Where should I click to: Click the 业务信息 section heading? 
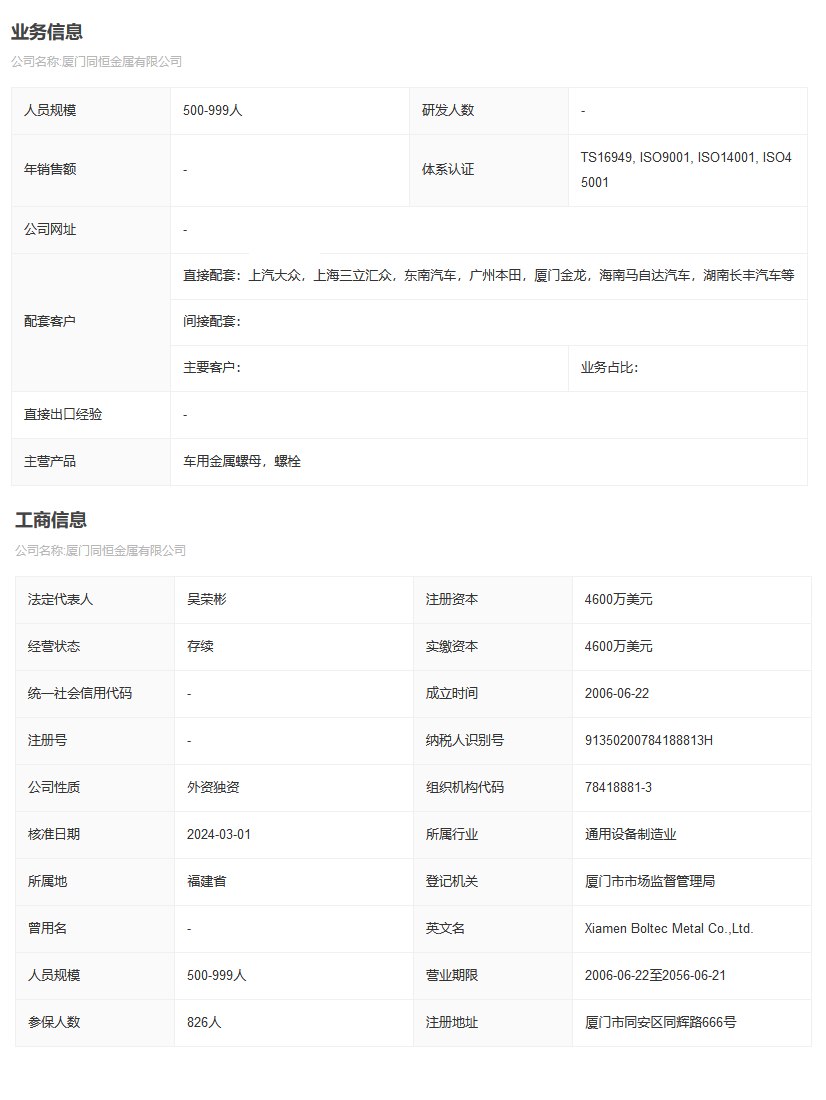(47, 32)
